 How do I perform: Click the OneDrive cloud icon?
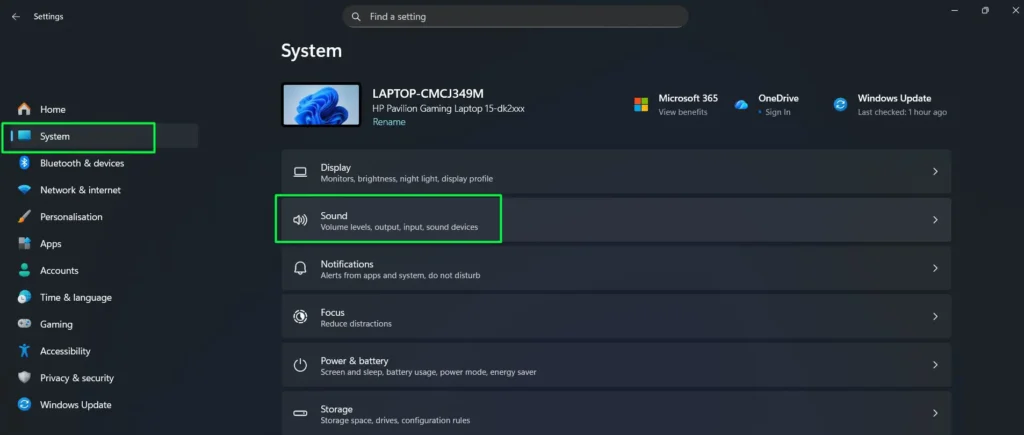741,105
